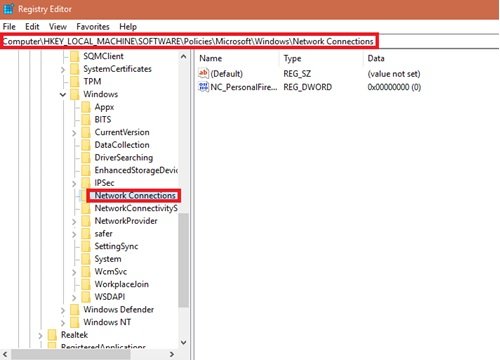Click the NC_PersonalFire DWORD value icon
Viewport: 500px width, 360px height.
coord(203,87)
